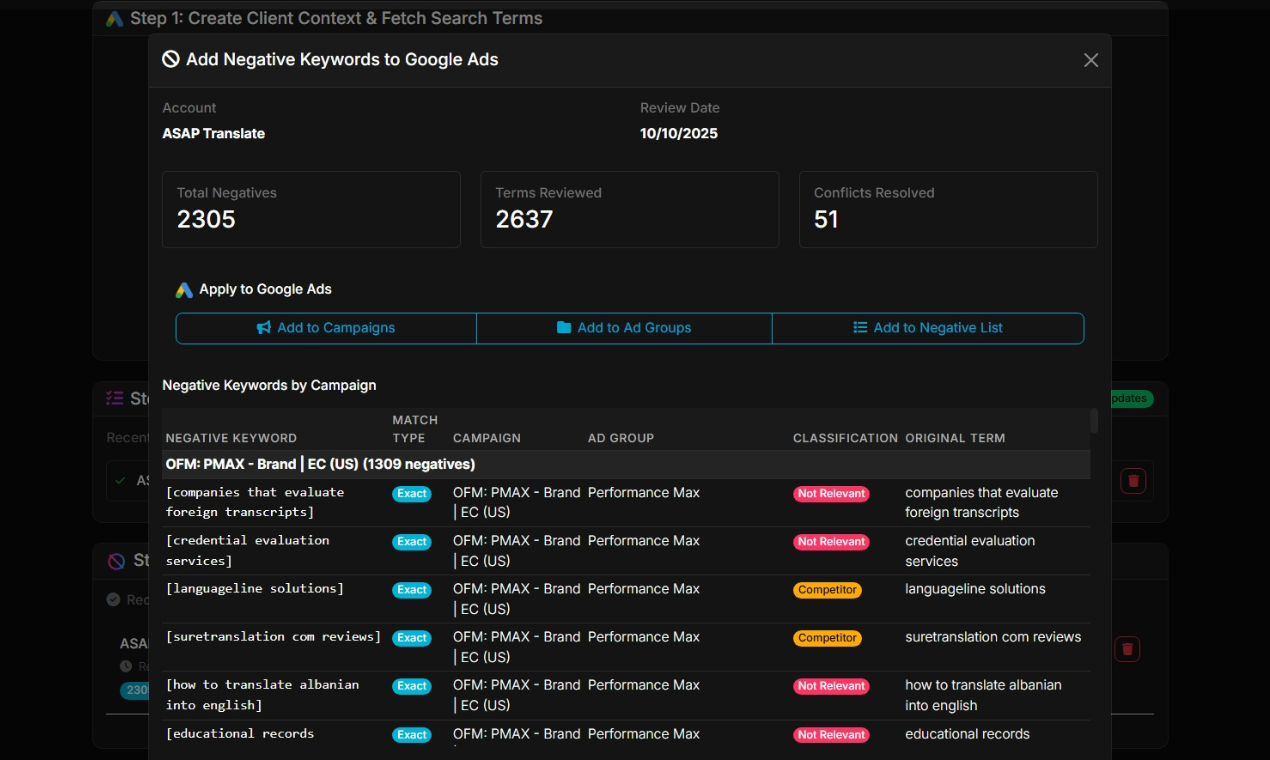Viewport: 1270px width, 760px height.
Task: Close the Add Negative Keywords dialog
Action: [1091, 60]
